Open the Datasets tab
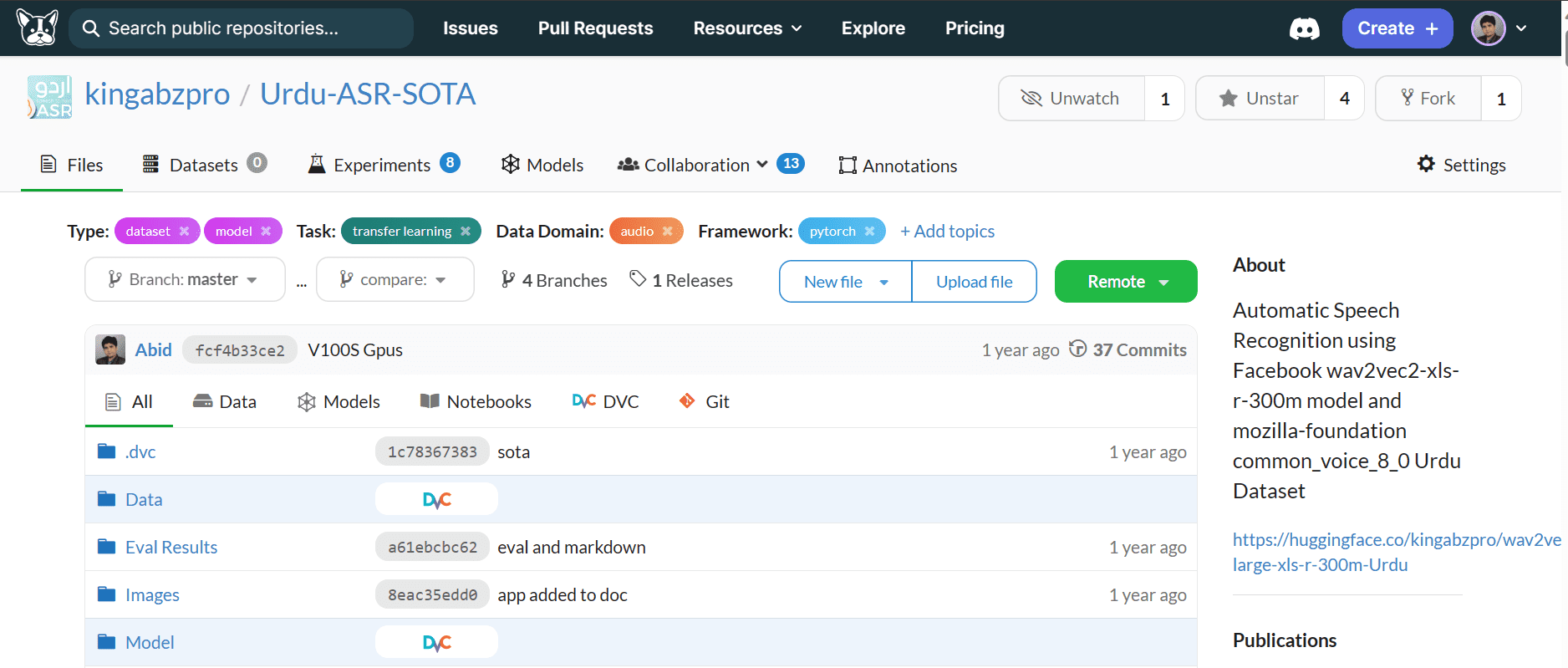Image resolution: width=1568 pixels, height=668 pixels. [205, 165]
